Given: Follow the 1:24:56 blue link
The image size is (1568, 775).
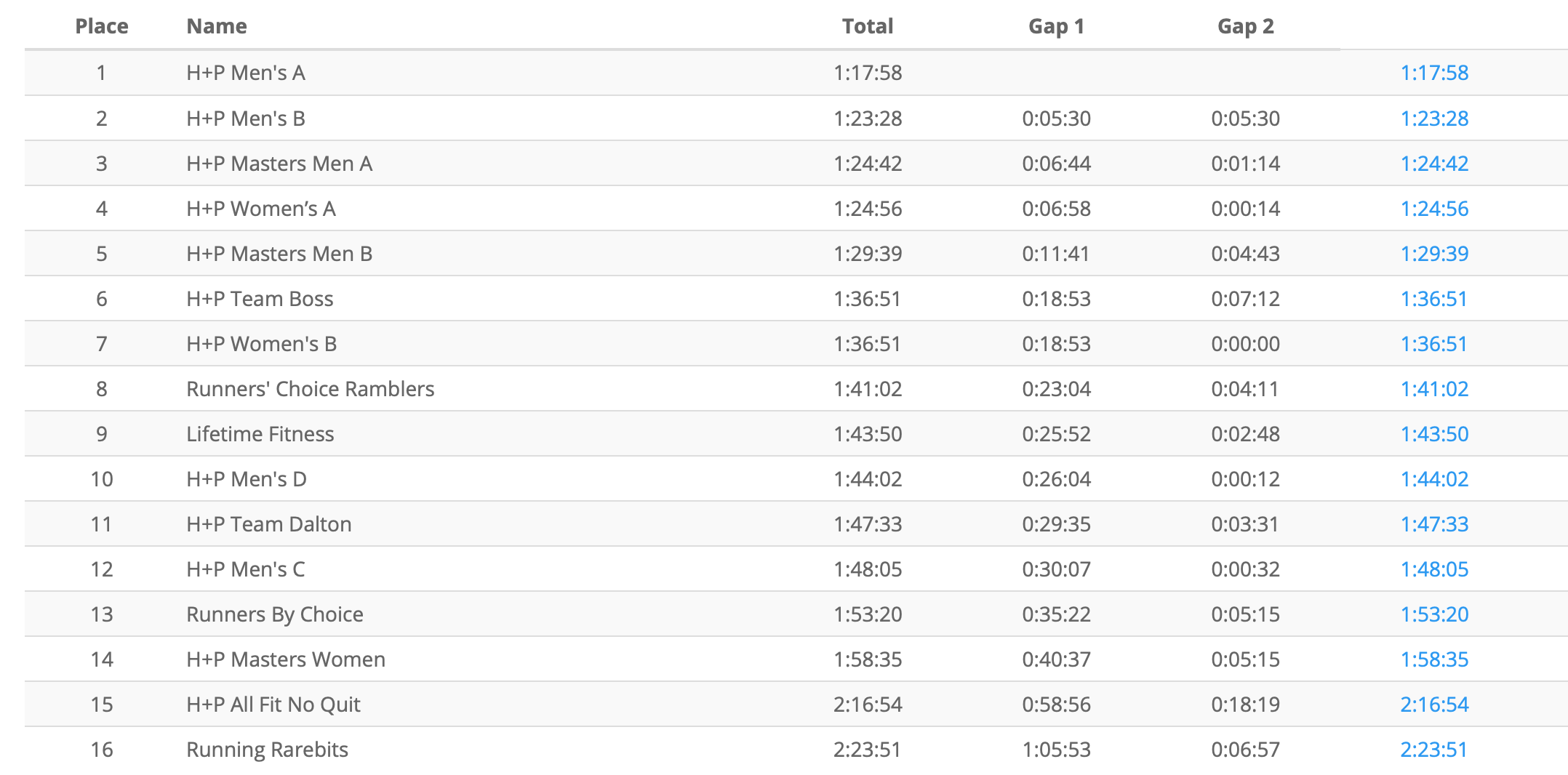Looking at the screenshot, I should point(1434,209).
